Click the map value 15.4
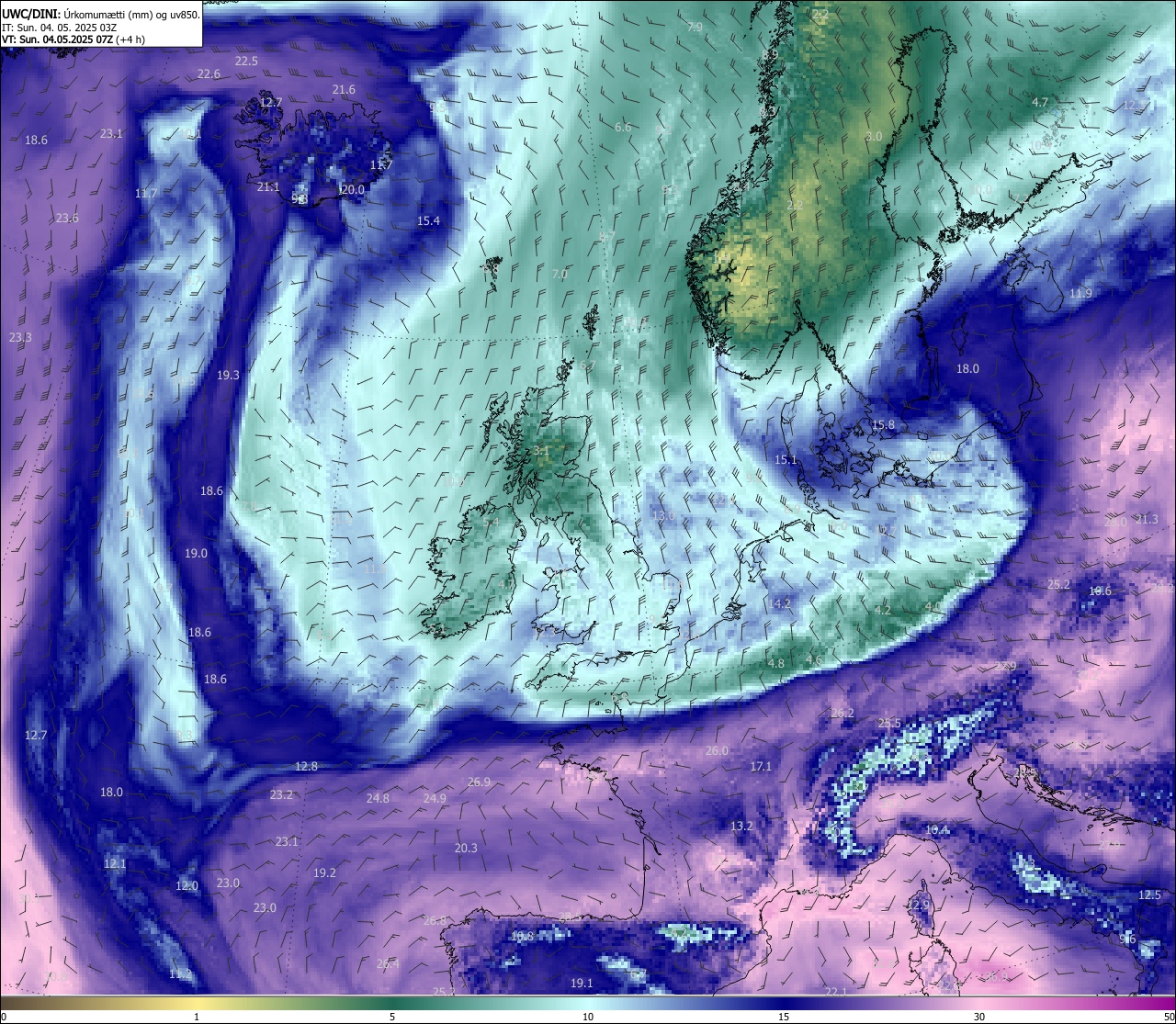 click(428, 220)
